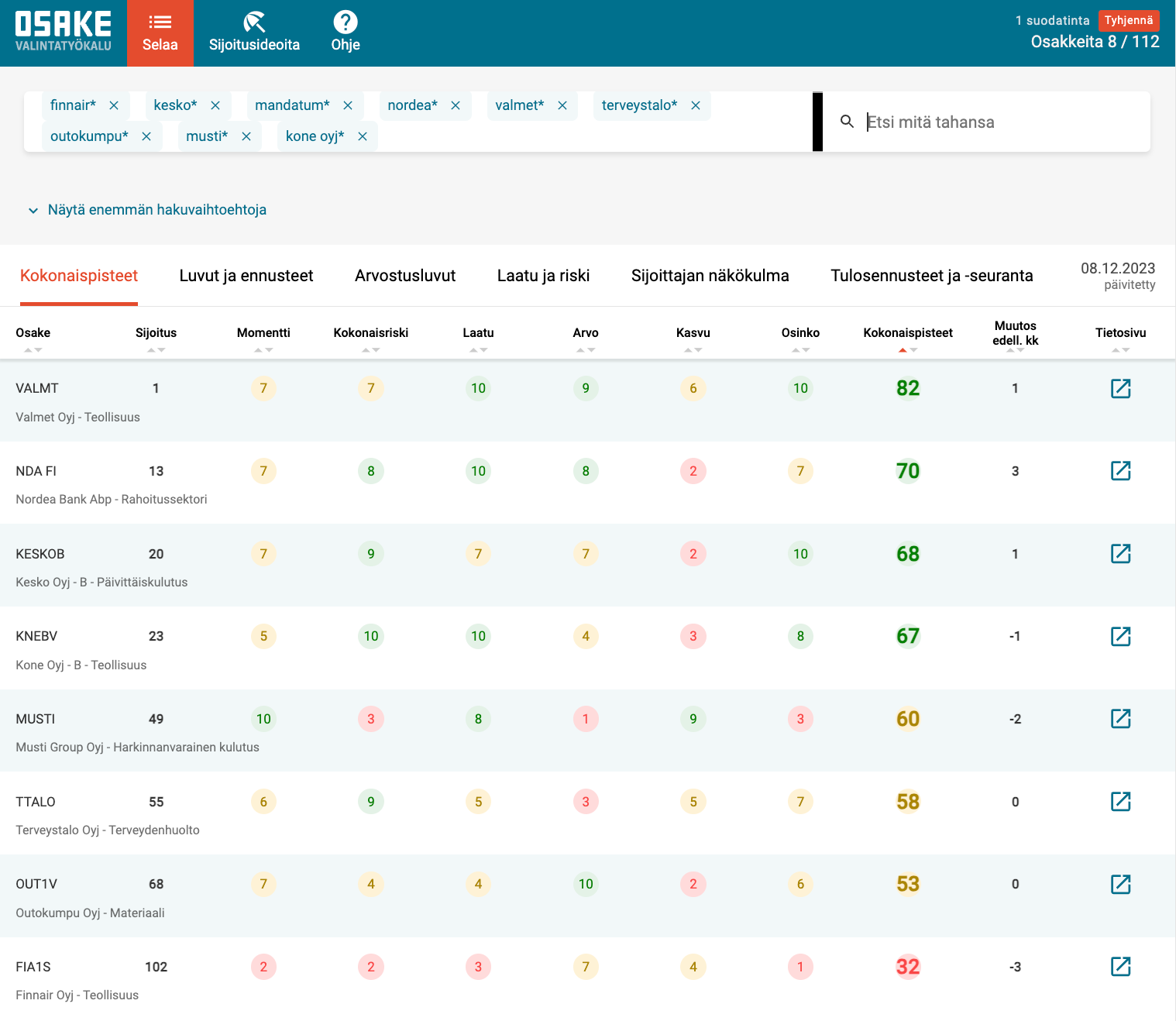
Task: Switch to Luvut ja ennusteet tab
Action: [x=246, y=276]
